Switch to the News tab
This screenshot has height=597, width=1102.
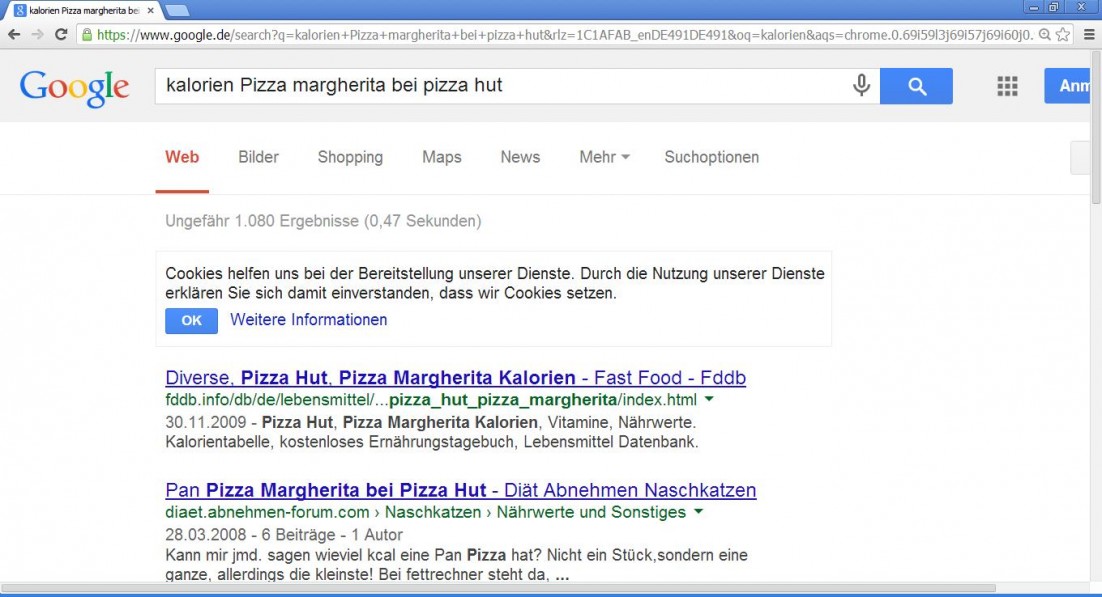(520, 157)
